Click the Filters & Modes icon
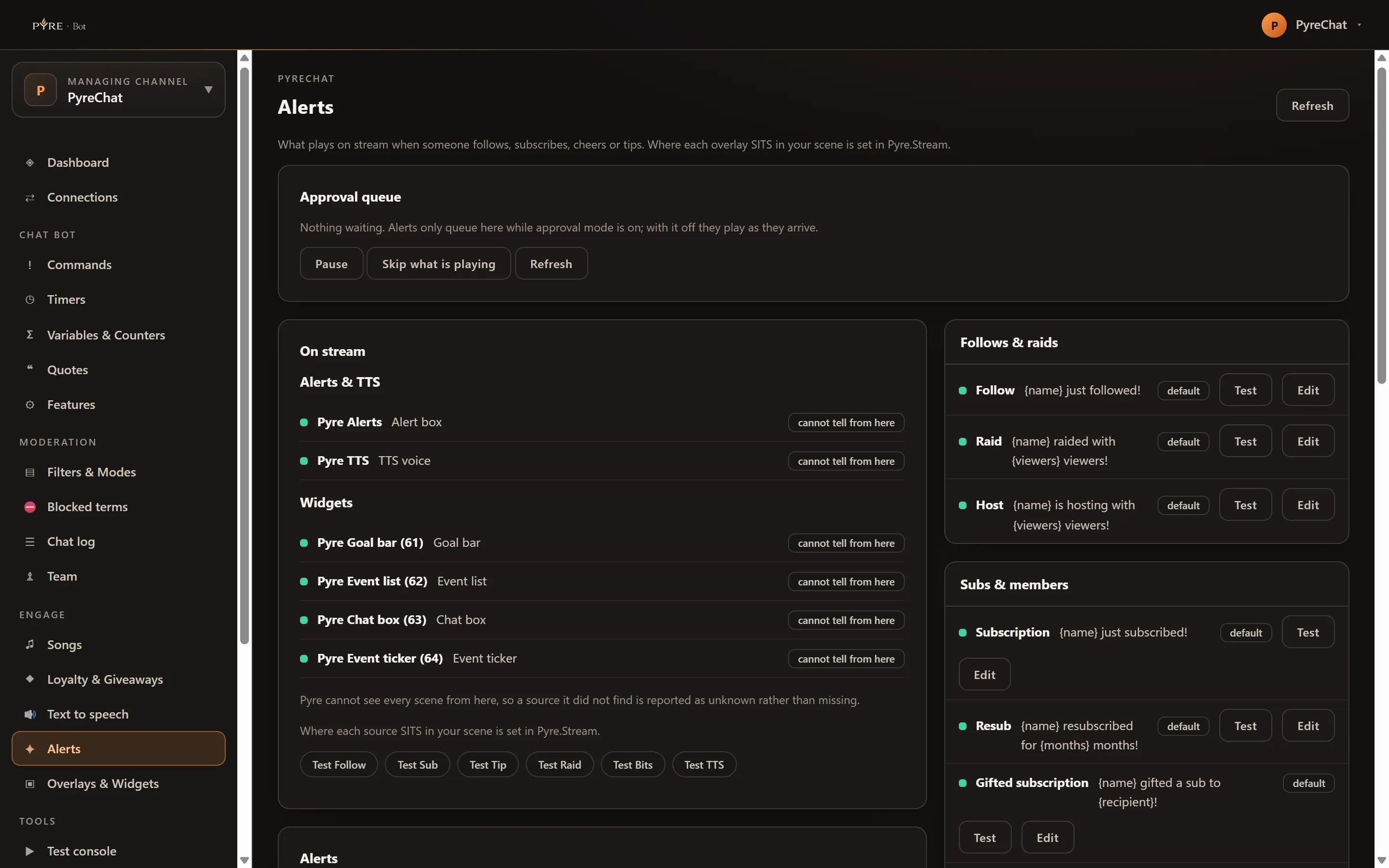 click(30, 473)
